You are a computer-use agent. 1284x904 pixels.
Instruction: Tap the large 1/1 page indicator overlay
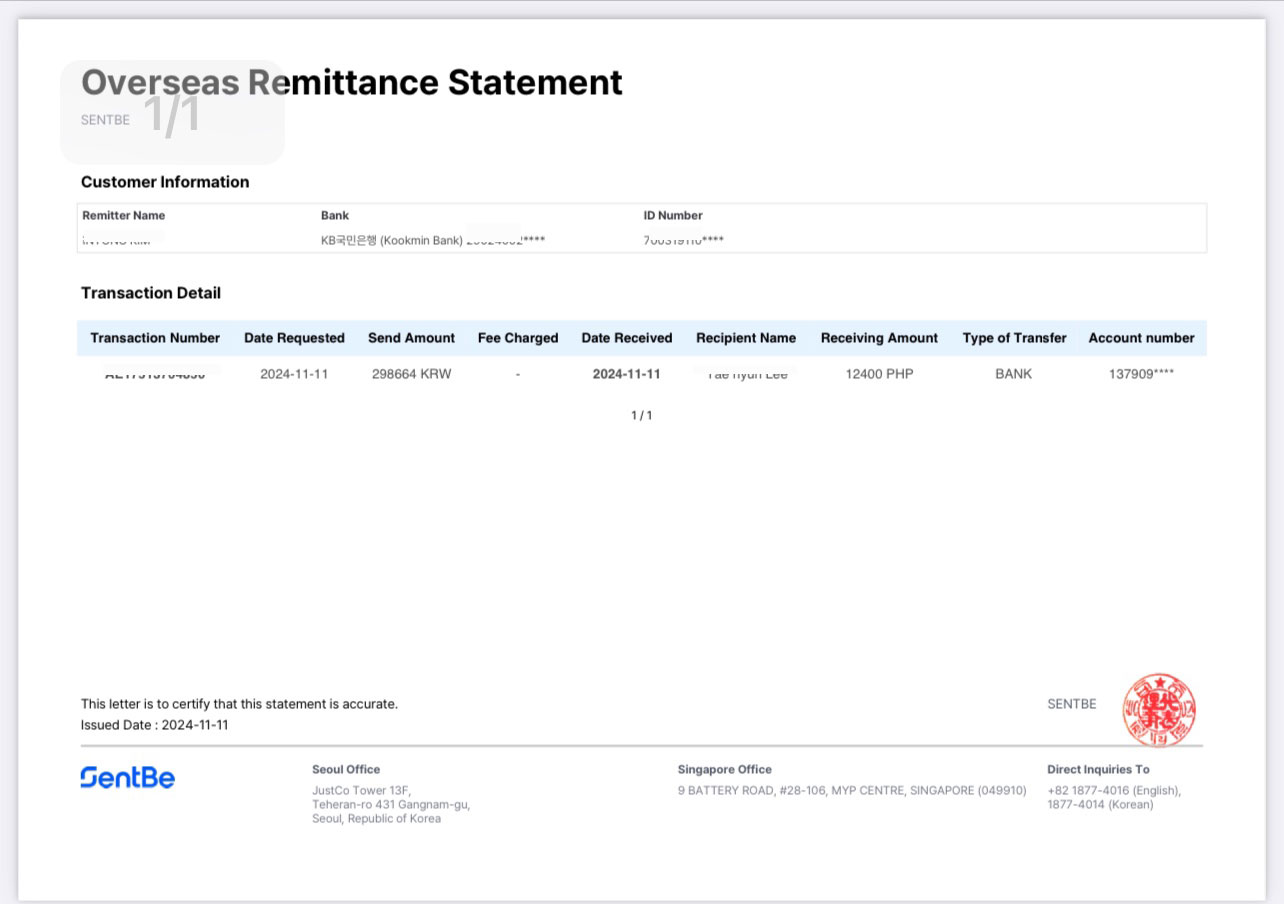[172, 114]
